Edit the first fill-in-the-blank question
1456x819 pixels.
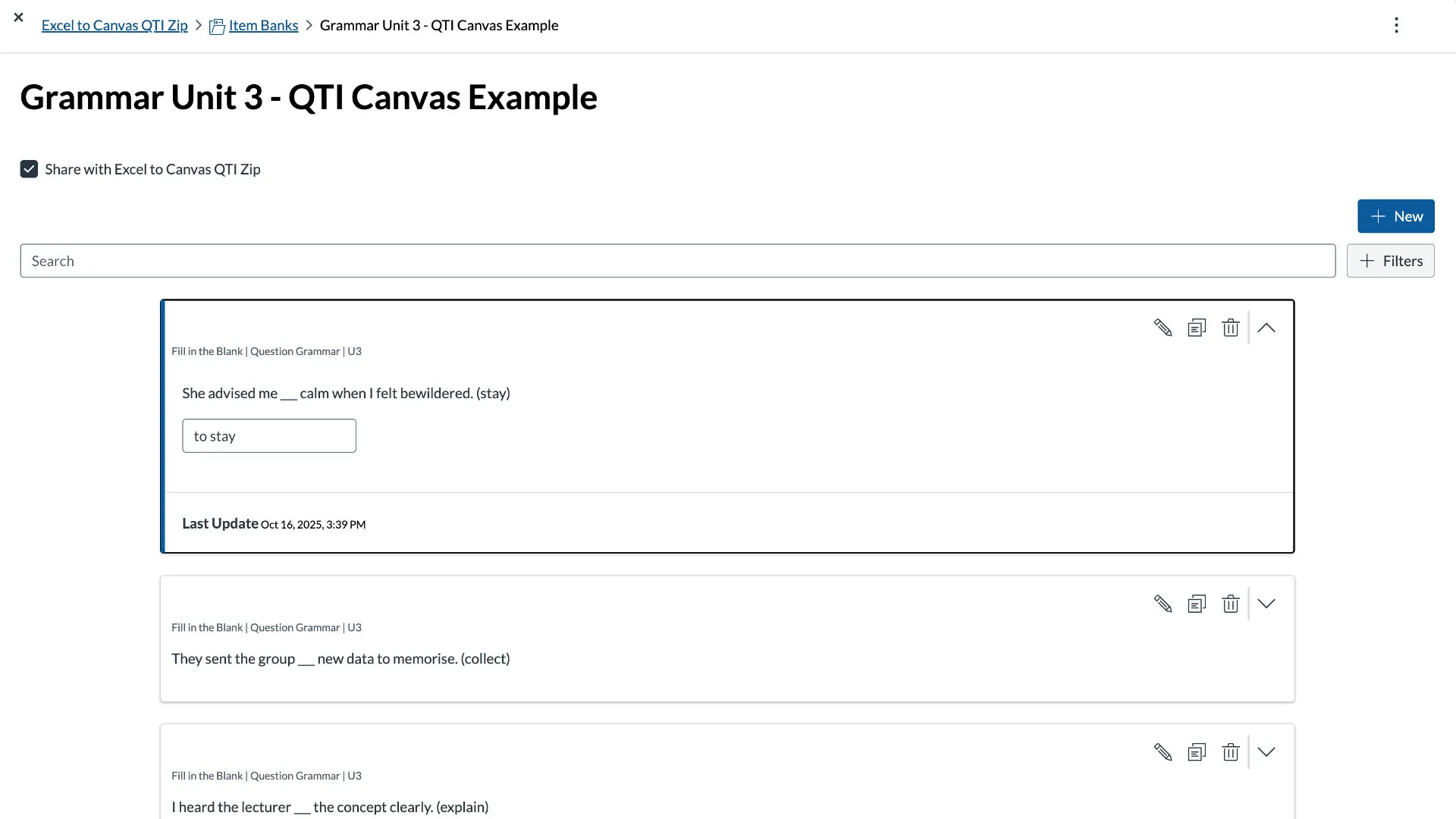(x=1163, y=328)
